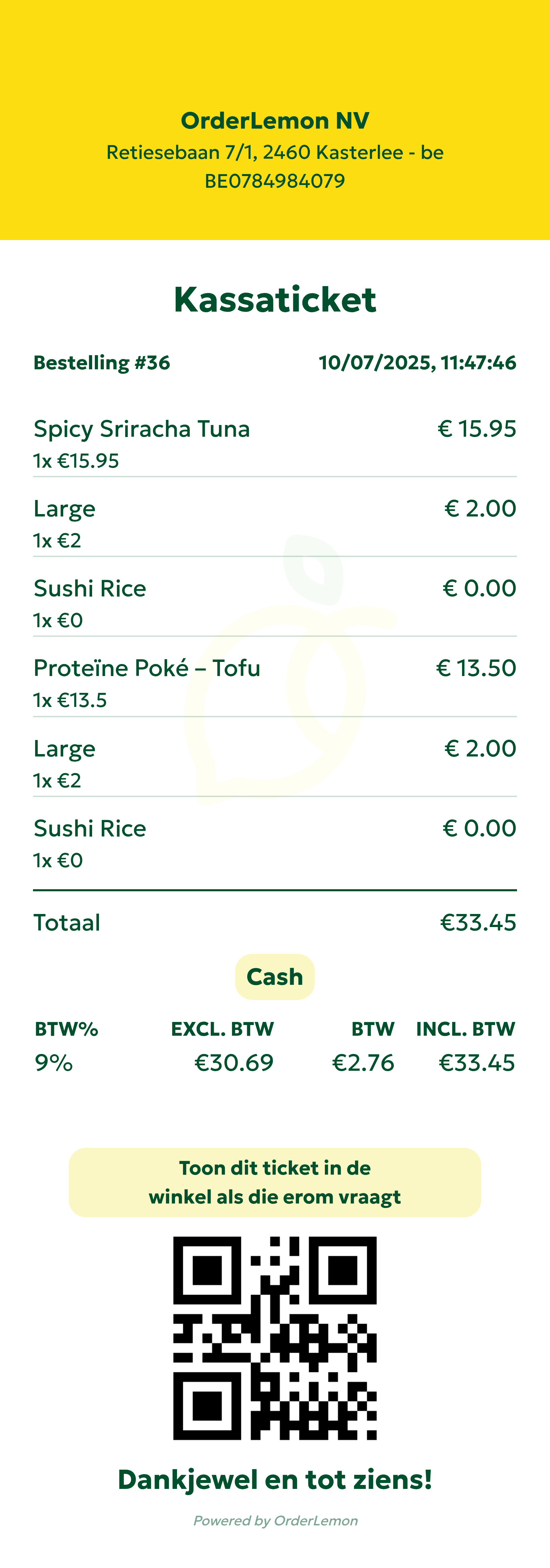The height and width of the screenshot is (1568, 550).
Task: Select the Bestelling #36 order number
Action: (x=102, y=363)
